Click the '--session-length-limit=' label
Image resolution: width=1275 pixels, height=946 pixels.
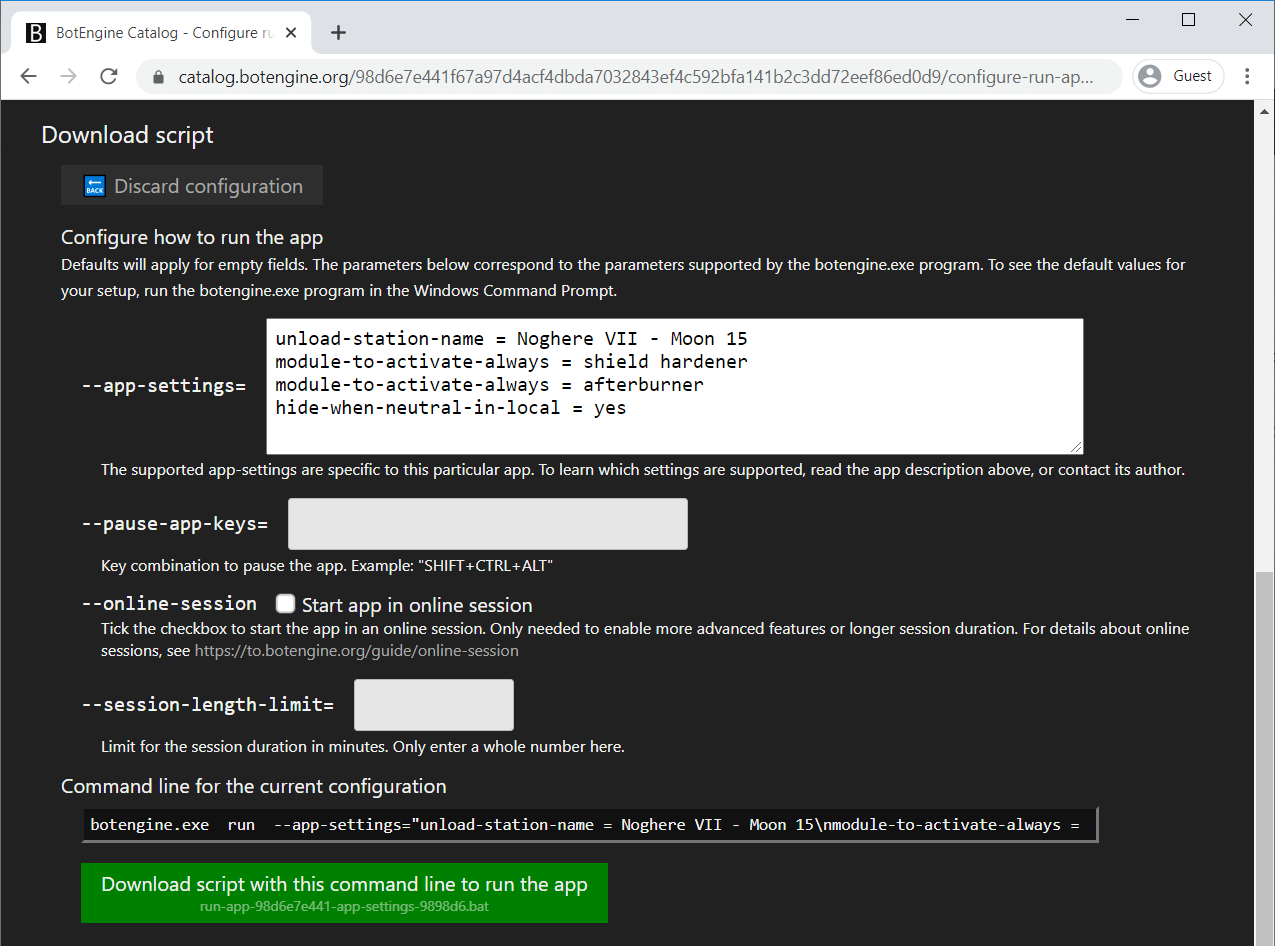tap(208, 705)
